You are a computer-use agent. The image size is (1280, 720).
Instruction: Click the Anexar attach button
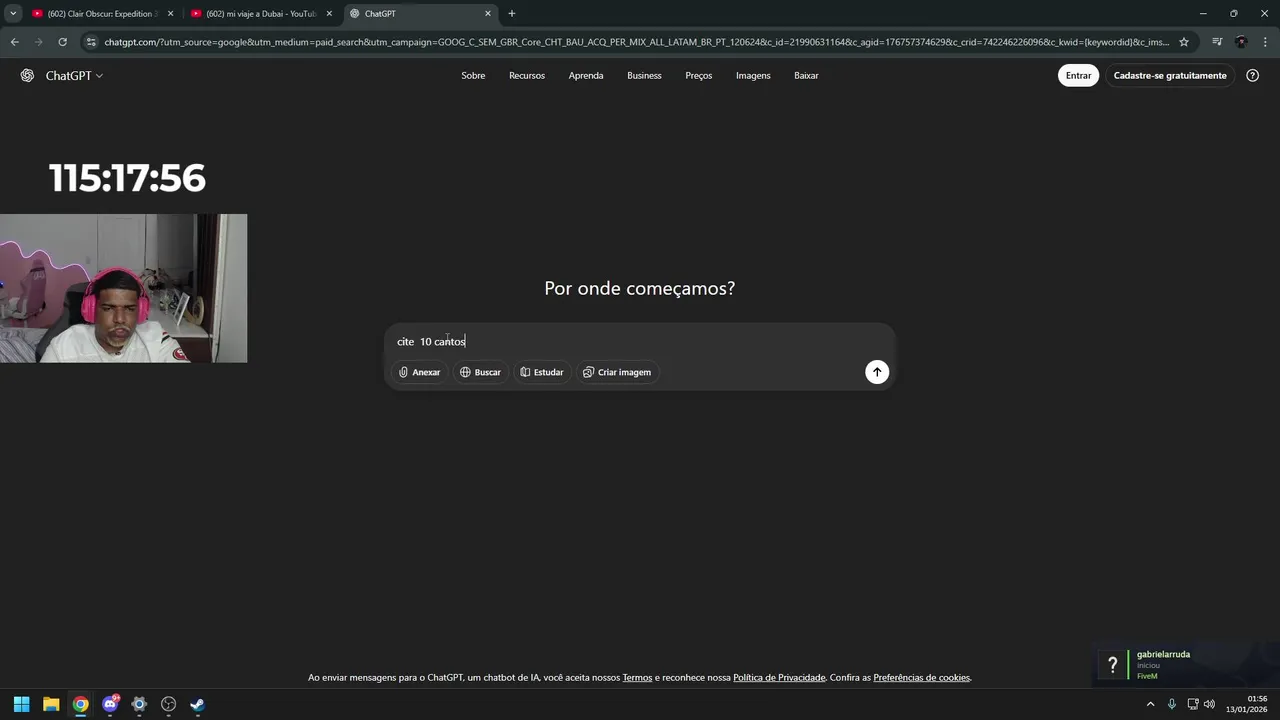419,372
